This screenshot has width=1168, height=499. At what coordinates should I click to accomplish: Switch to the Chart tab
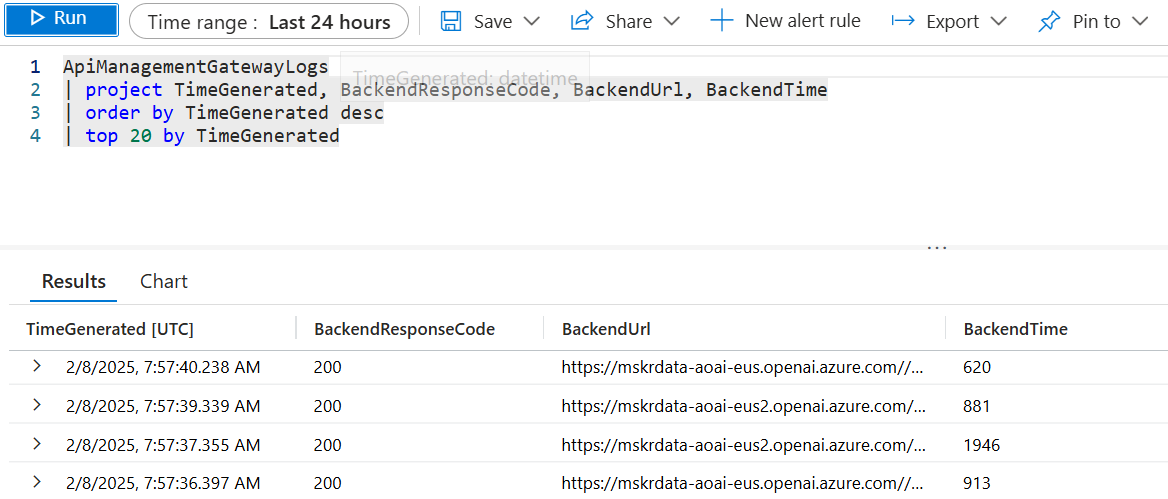164,281
